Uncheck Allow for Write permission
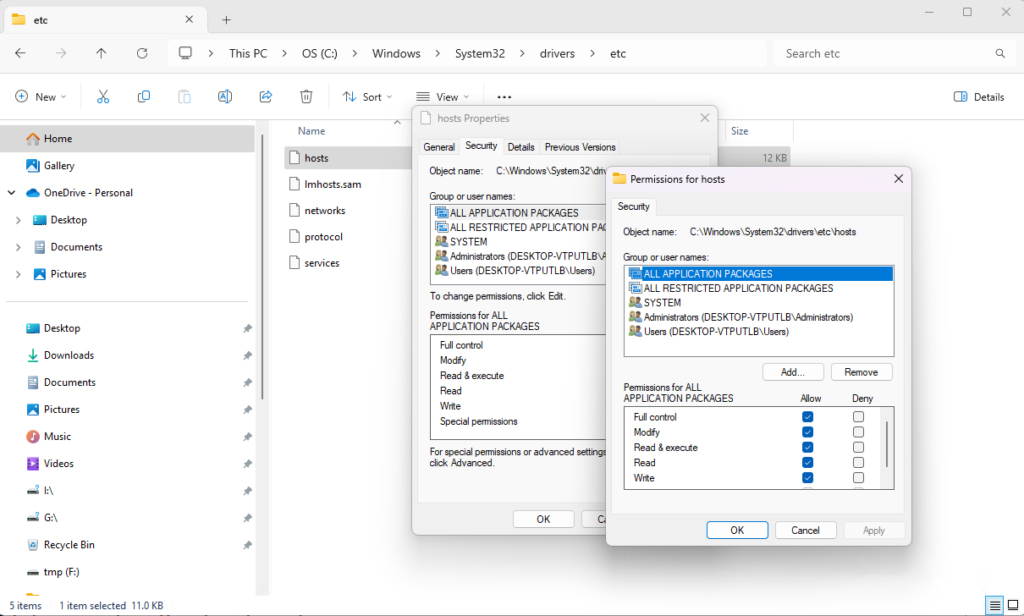 click(808, 478)
